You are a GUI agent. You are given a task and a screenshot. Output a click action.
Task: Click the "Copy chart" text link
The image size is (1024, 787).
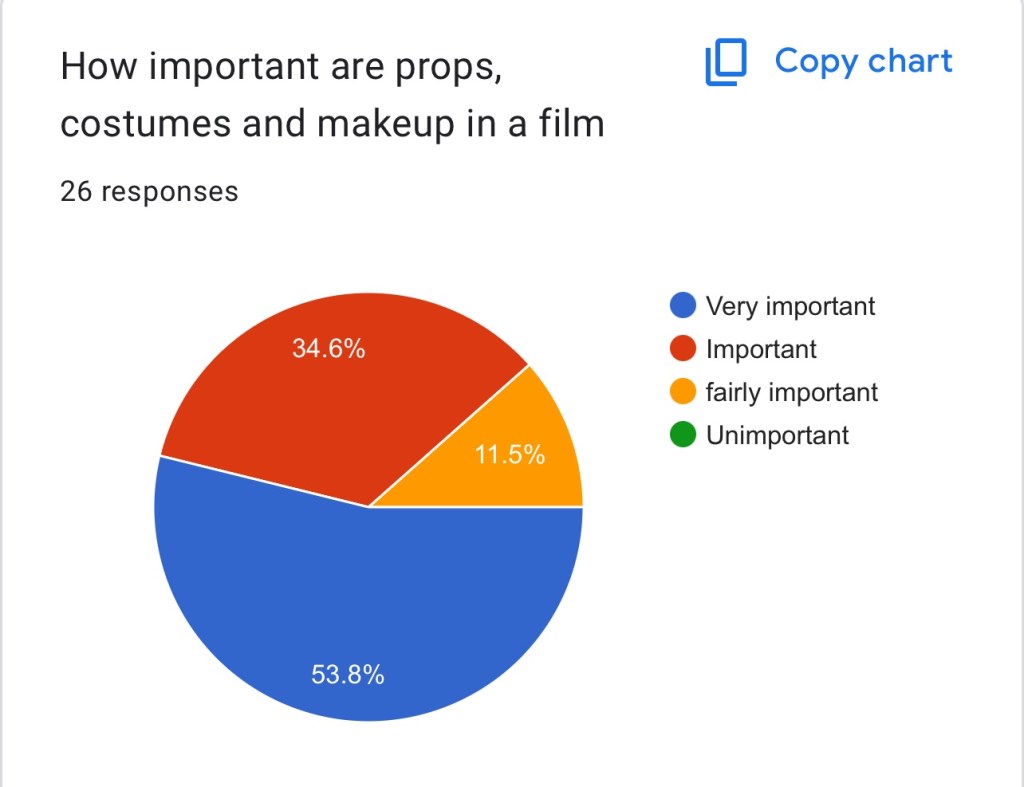click(863, 61)
